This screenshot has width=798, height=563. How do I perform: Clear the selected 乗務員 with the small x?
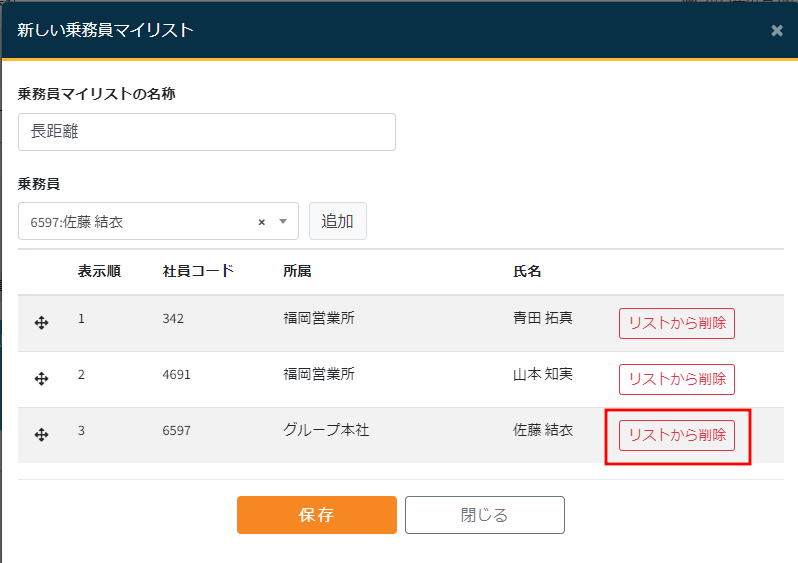click(262, 222)
